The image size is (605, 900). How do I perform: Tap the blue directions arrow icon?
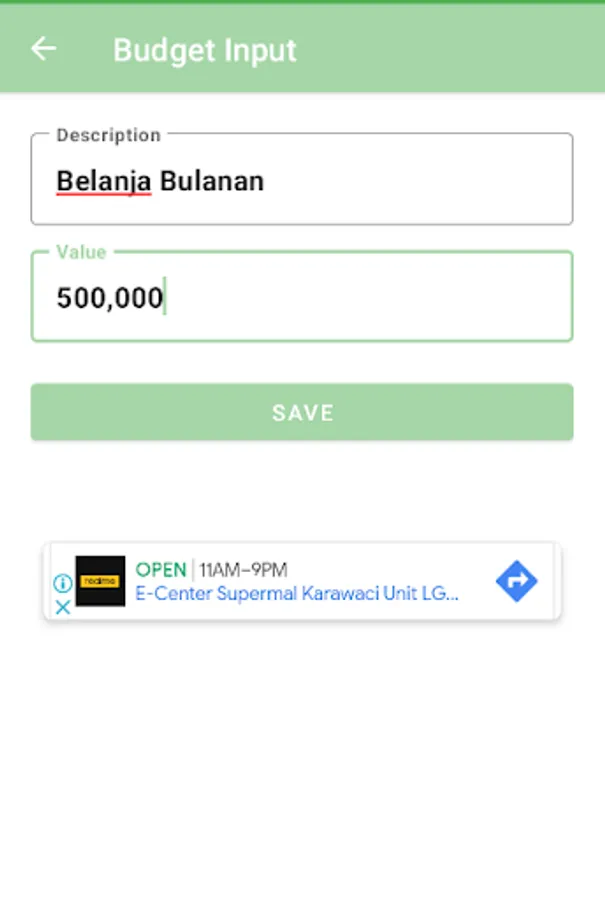[516, 581]
